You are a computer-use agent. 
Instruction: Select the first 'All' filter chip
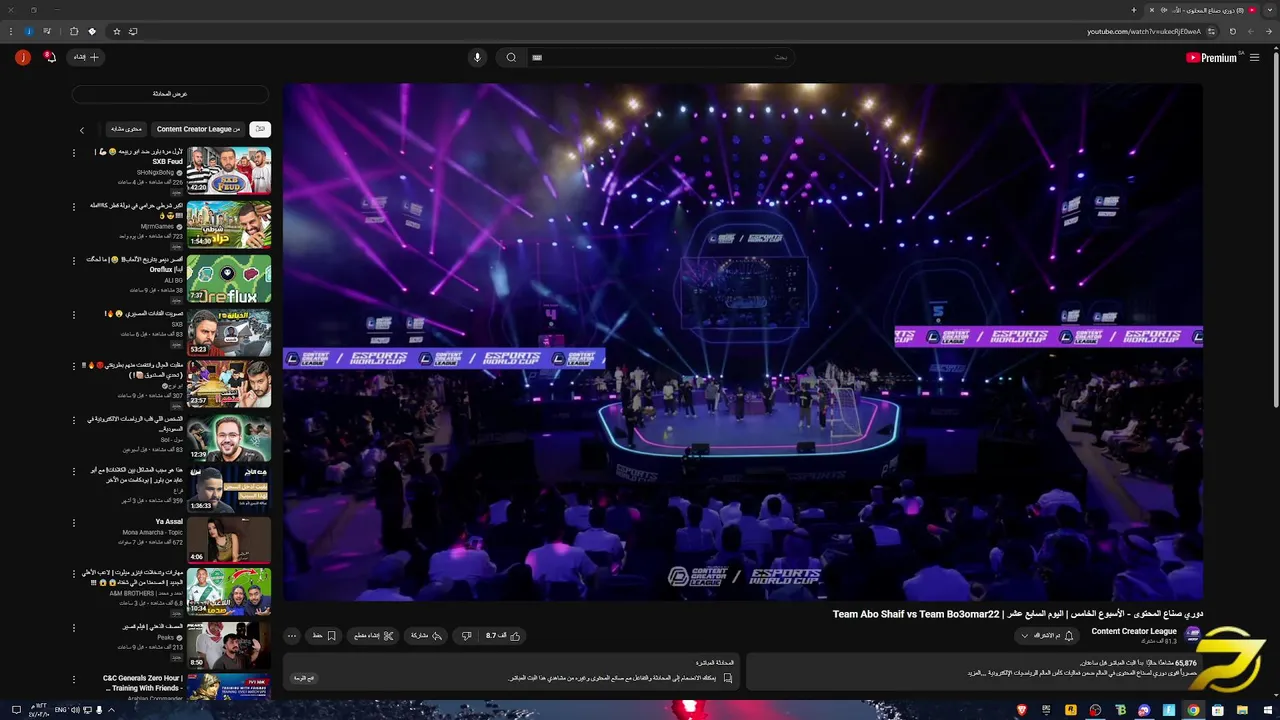click(x=260, y=129)
